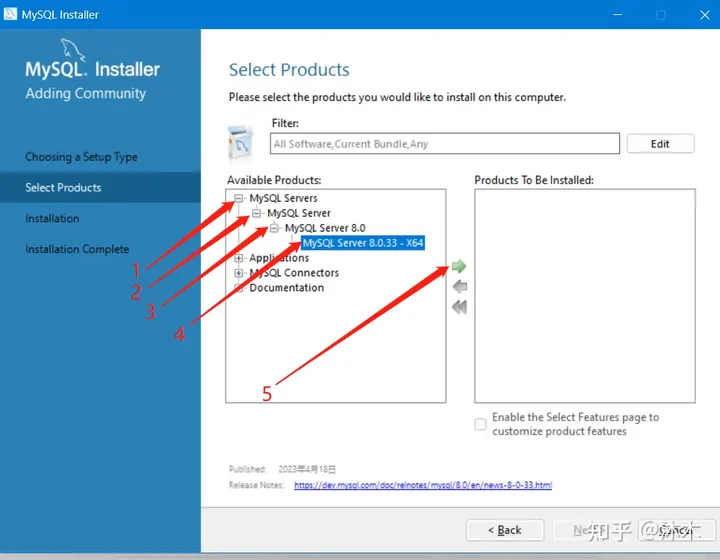
Task: Click the Filter text field
Action: 444,144
